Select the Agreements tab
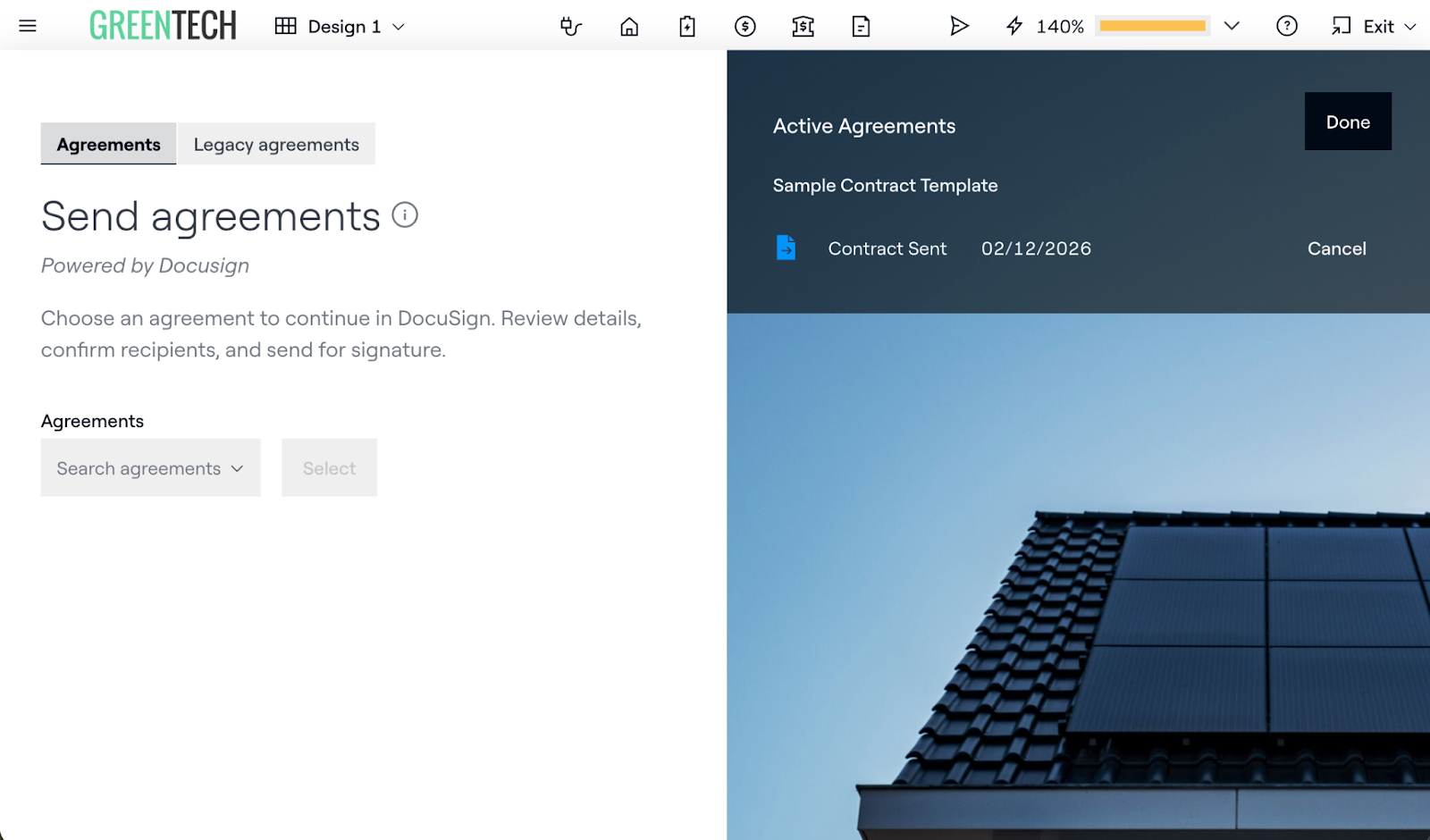The image size is (1430, 840). pyautogui.click(x=108, y=144)
